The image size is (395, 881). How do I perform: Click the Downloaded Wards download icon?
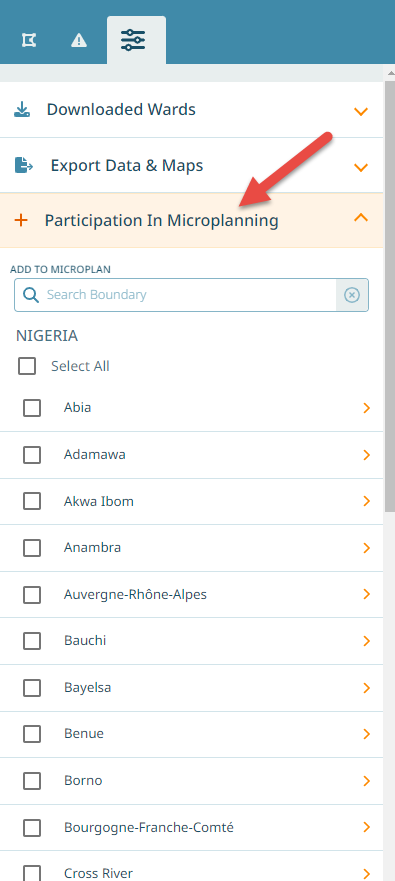[x=22, y=109]
